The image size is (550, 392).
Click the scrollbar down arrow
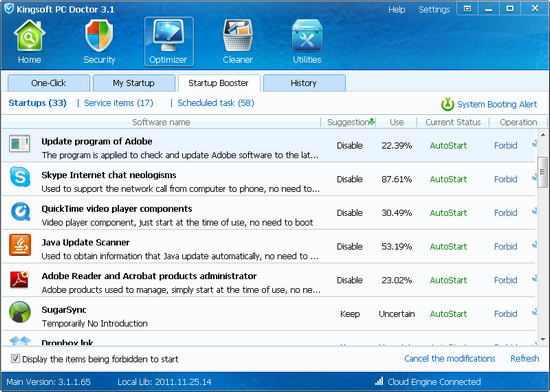click(x=543, y=339)
